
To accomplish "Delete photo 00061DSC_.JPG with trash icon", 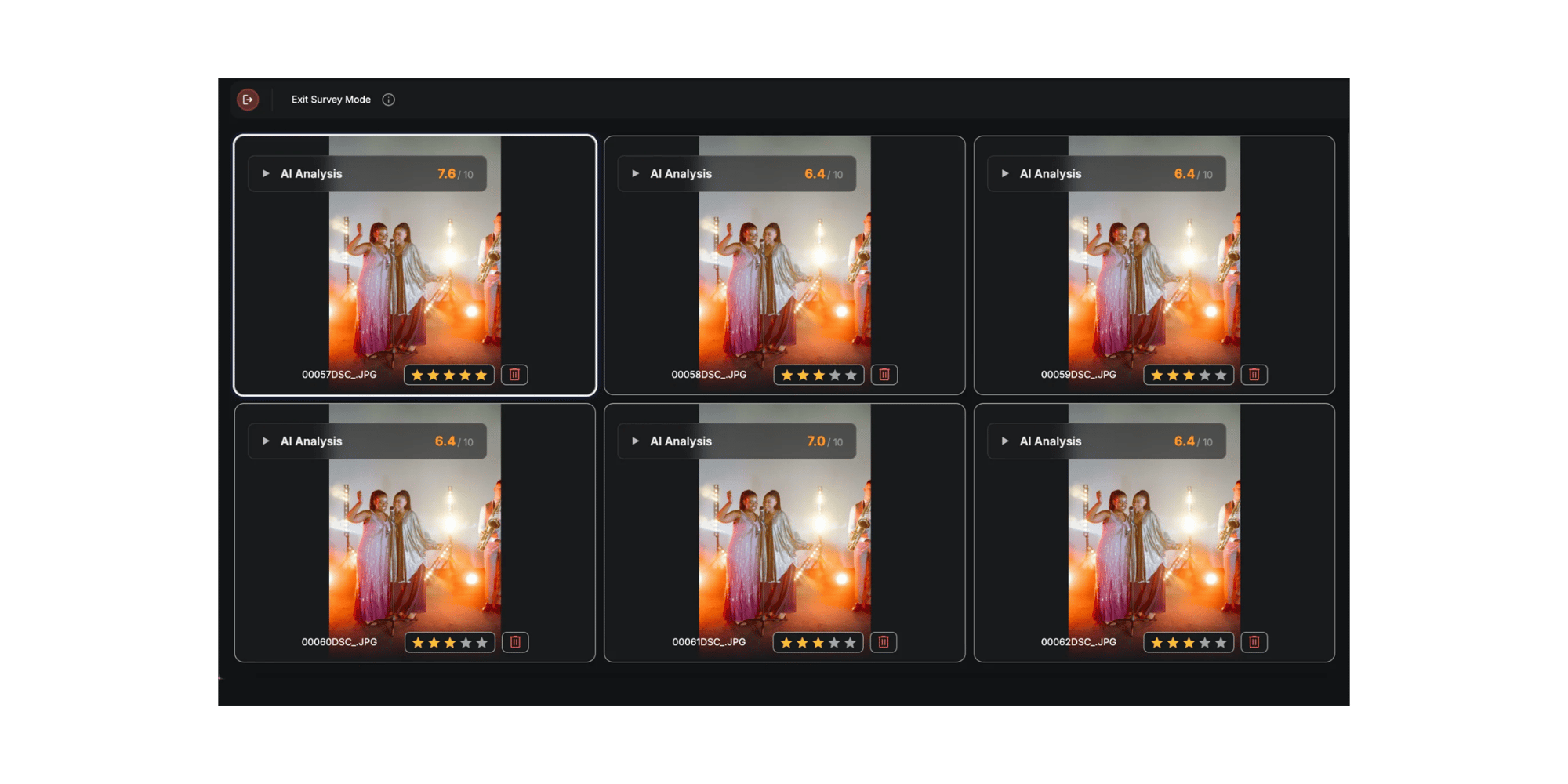I will point(884,642).
